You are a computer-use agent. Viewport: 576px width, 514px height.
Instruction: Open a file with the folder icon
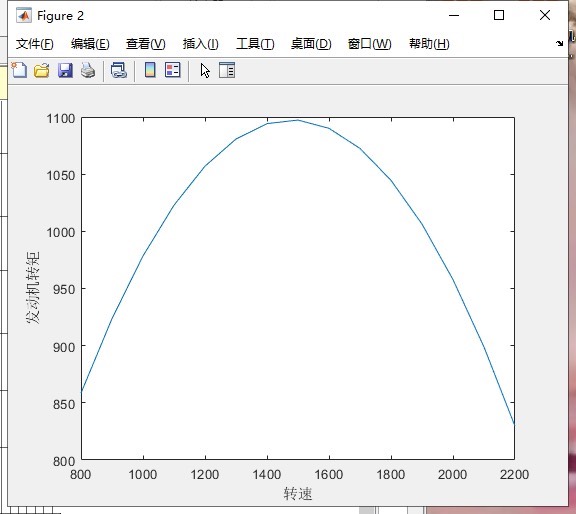(x=42, y=70)
